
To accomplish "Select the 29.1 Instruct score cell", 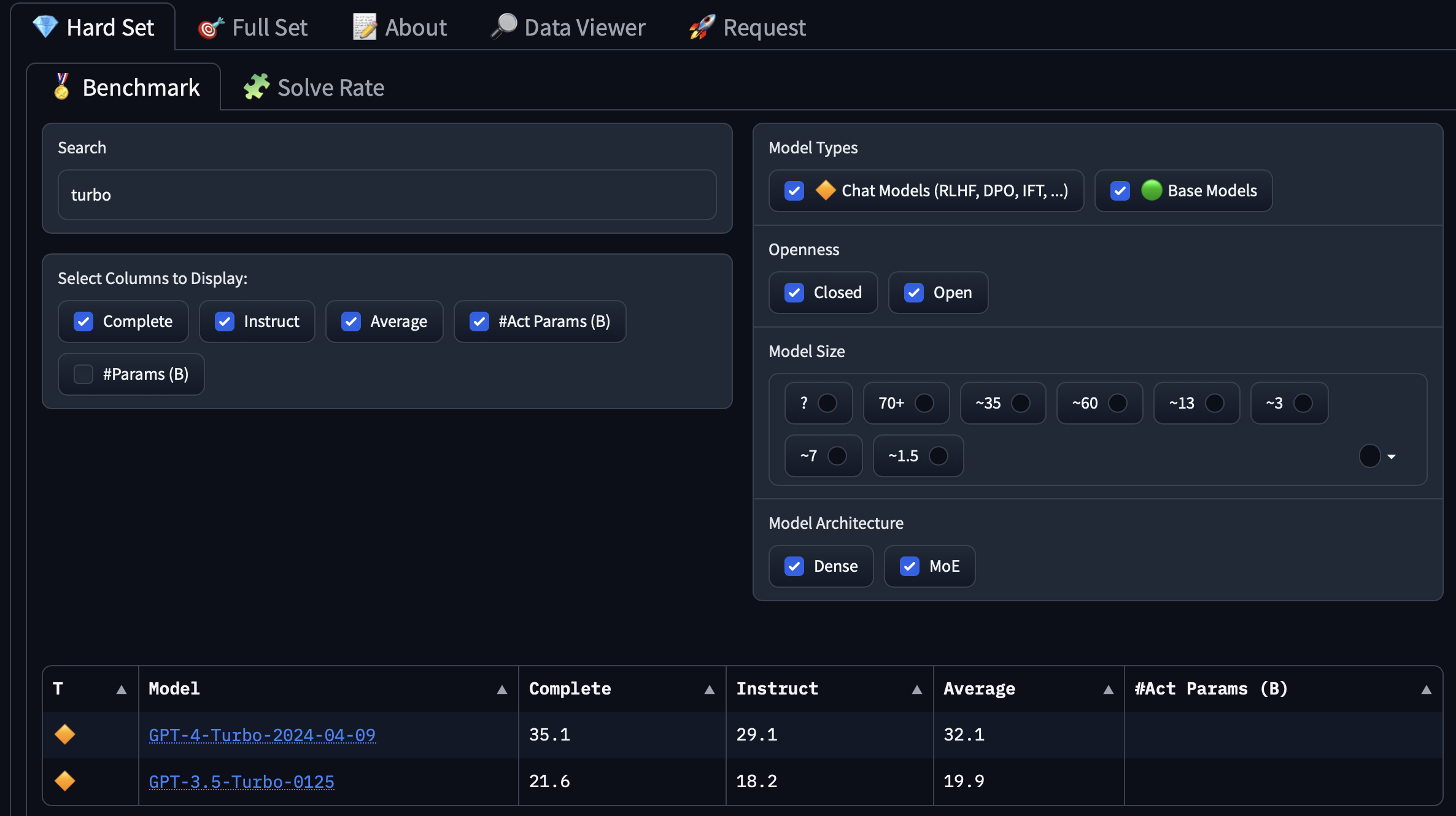I will pos(829,734).
